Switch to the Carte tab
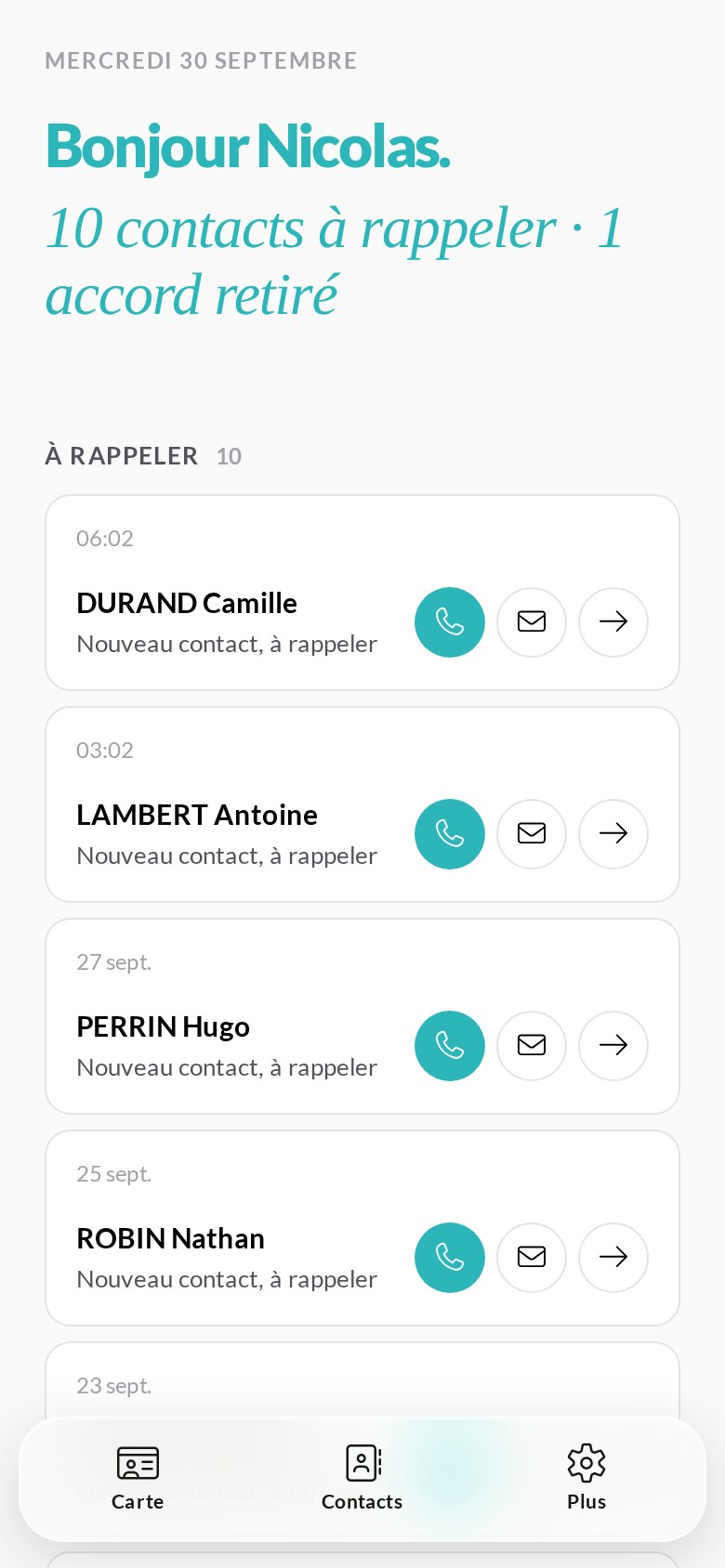This screenshot has height=1568, width=725. [x=138, y=1479]
